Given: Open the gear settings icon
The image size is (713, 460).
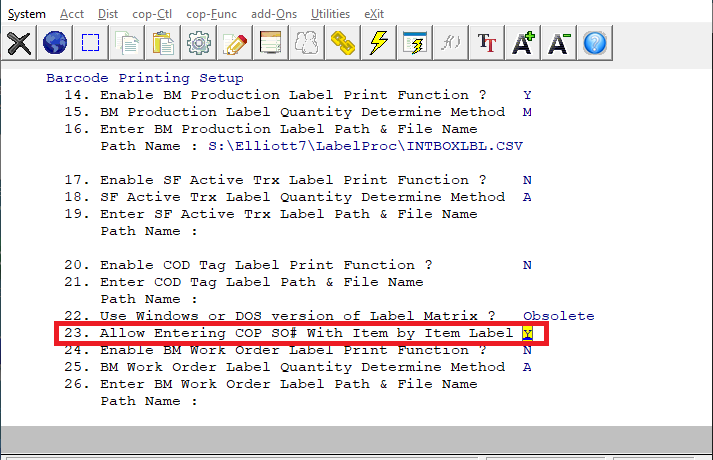Looking at the screenshot, I should tap(198, 43).
